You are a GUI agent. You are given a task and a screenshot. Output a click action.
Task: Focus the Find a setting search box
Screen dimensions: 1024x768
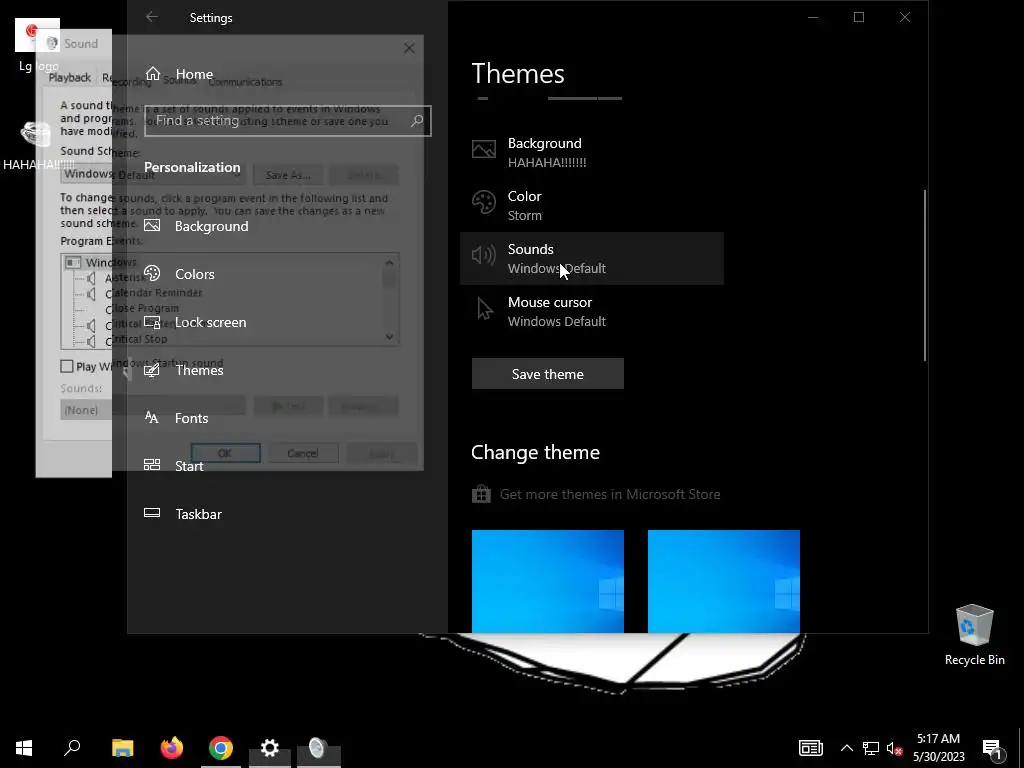point(287,121)
